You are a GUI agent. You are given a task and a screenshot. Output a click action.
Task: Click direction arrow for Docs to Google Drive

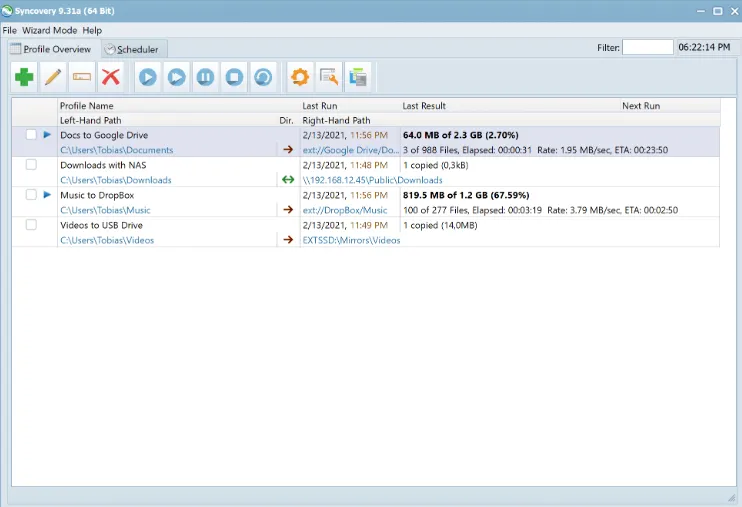coord(288,150)
